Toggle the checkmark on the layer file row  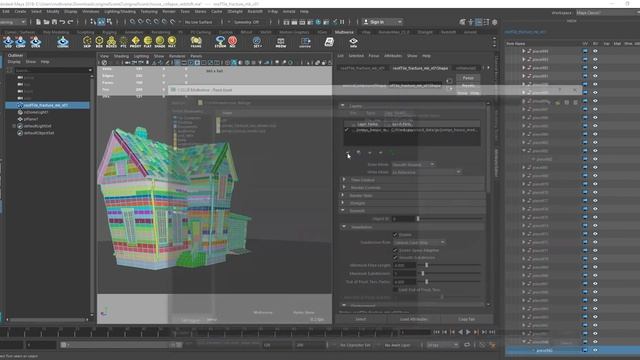point(347,130)
